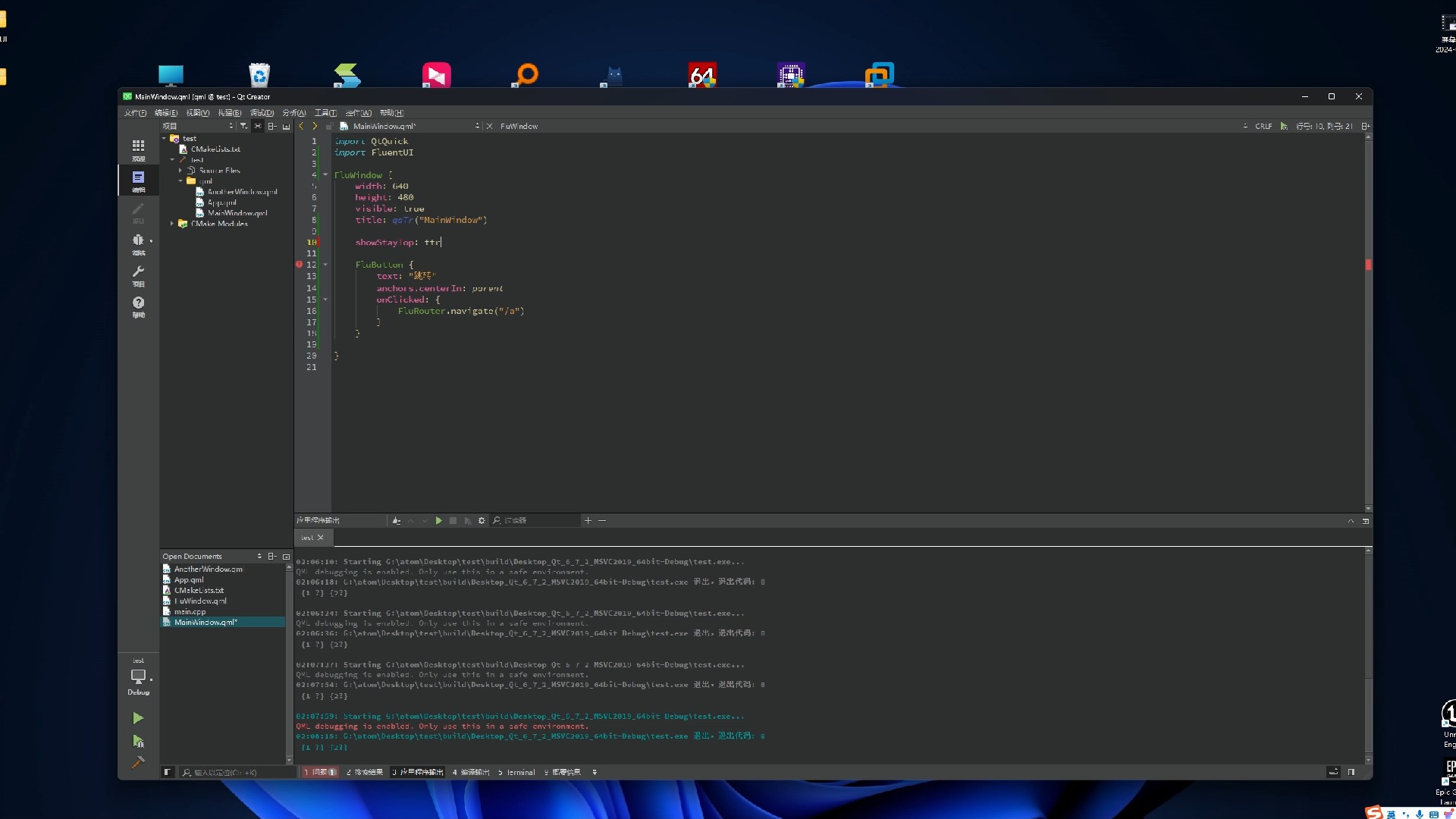Open the Build menu

point(230,112)
